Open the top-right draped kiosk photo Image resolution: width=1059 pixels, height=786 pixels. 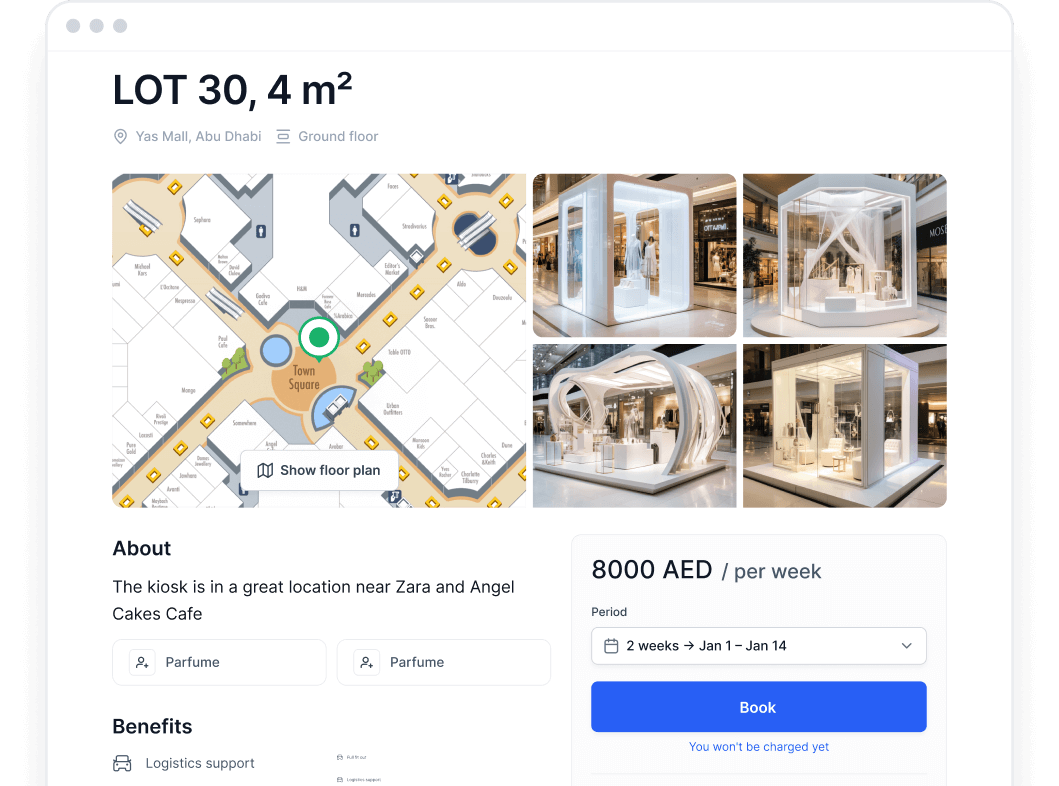pos(844,255)
